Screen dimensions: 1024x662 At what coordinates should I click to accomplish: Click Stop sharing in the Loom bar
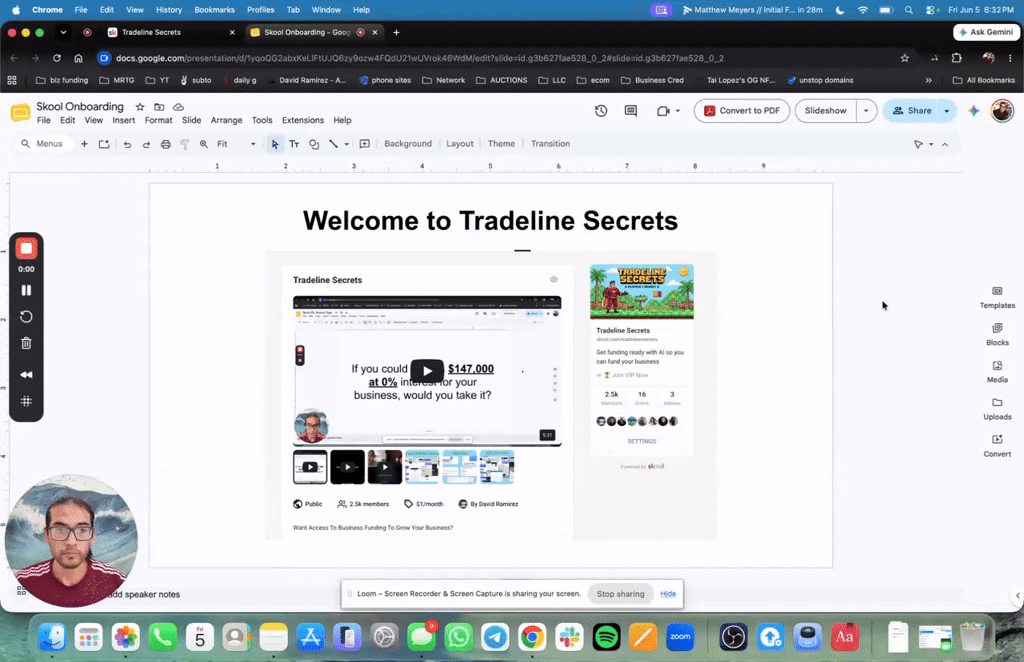[620, 594]
